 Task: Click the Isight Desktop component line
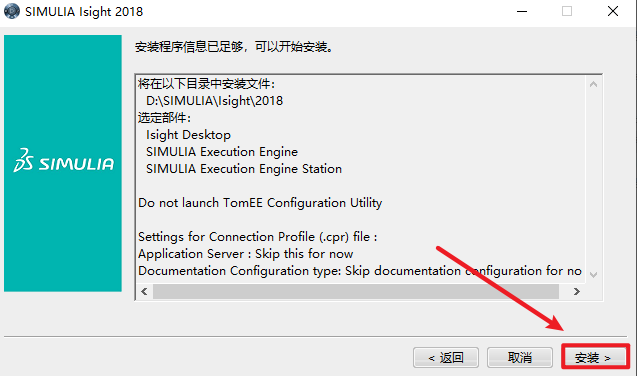tap(188, 135)
